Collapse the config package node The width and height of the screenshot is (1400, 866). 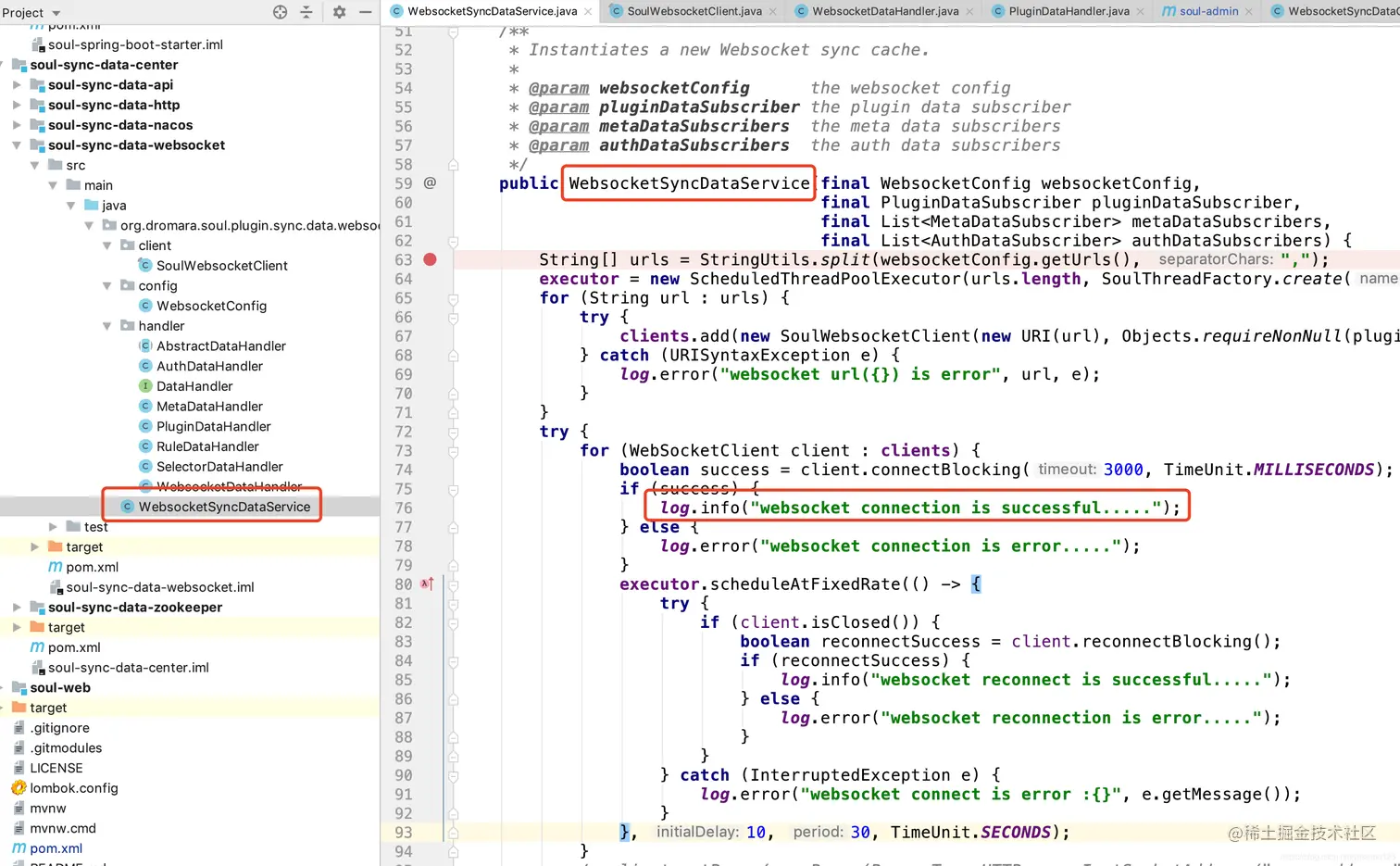[106, 286]
